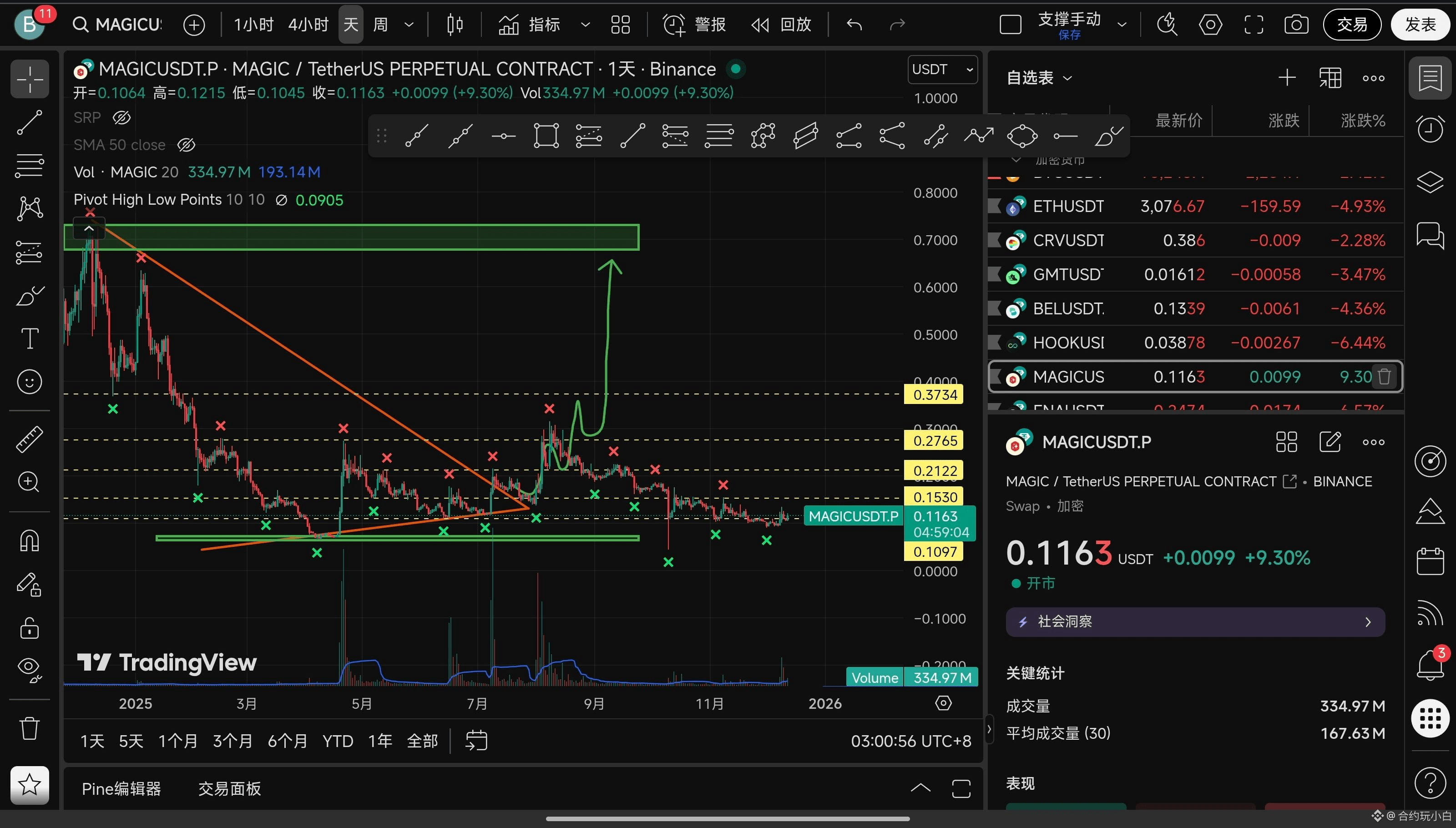Toggle visibility of SMA 50 close indicator
The image size is (1456, 828).
(x=186, y=145)
